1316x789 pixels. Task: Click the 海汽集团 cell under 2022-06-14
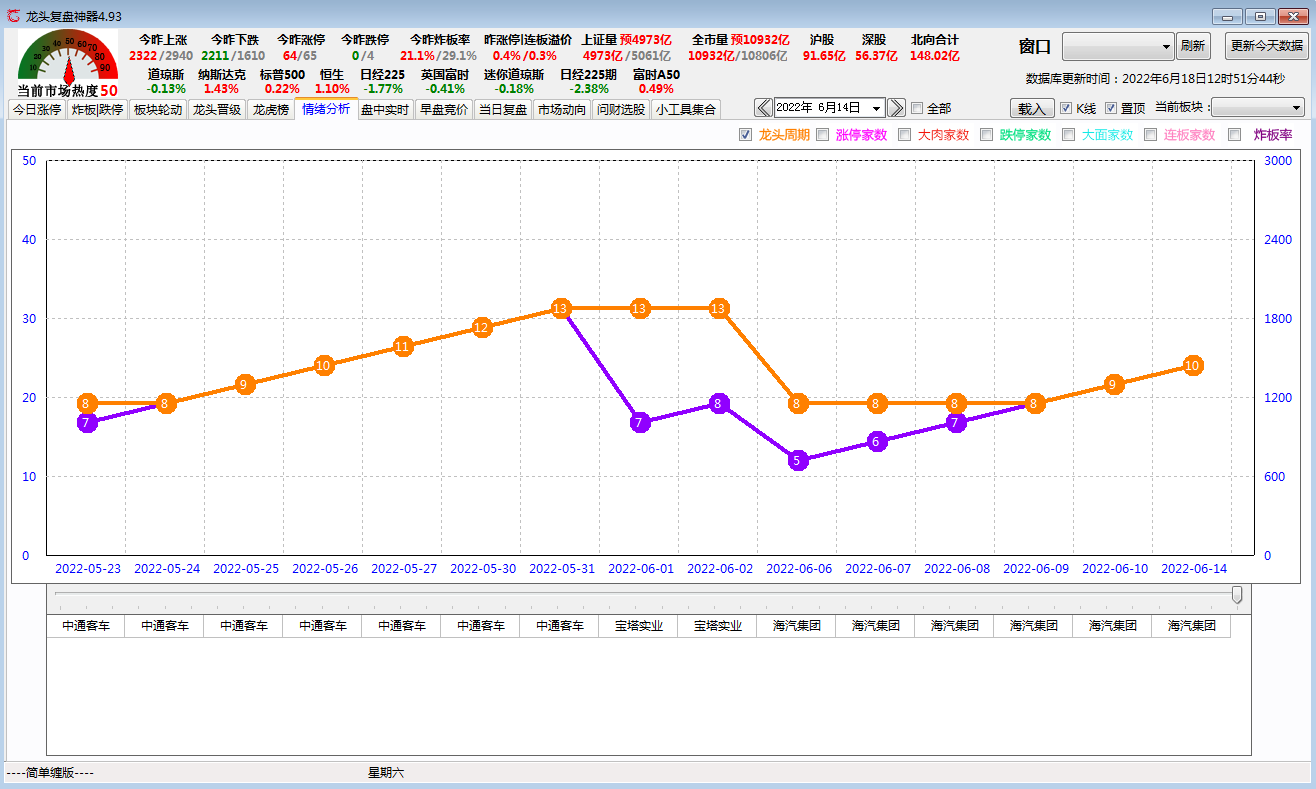1192,626
